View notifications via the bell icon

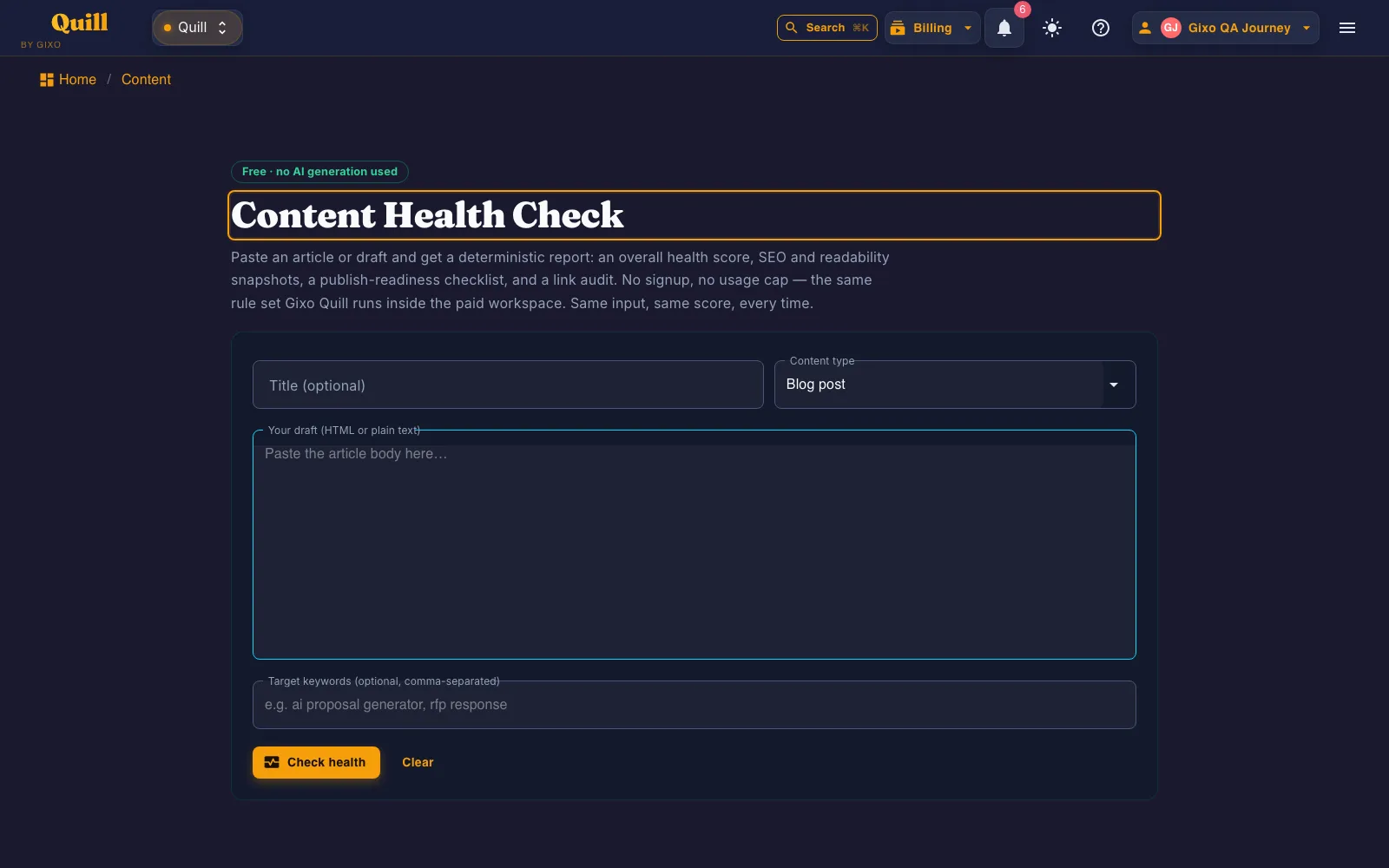point(1004,28)
